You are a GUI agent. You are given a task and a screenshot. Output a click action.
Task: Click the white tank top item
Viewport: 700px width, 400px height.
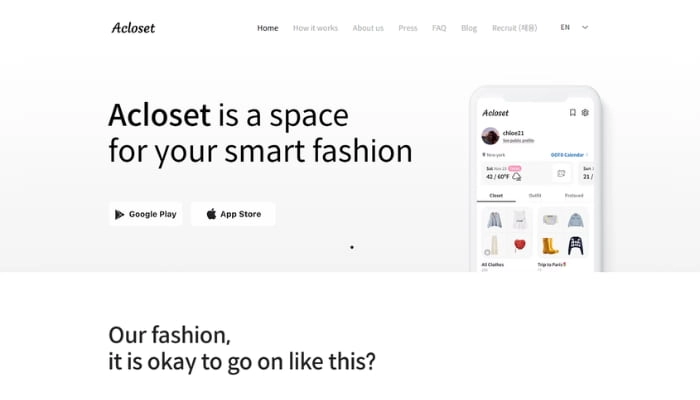tap(520, 221)
